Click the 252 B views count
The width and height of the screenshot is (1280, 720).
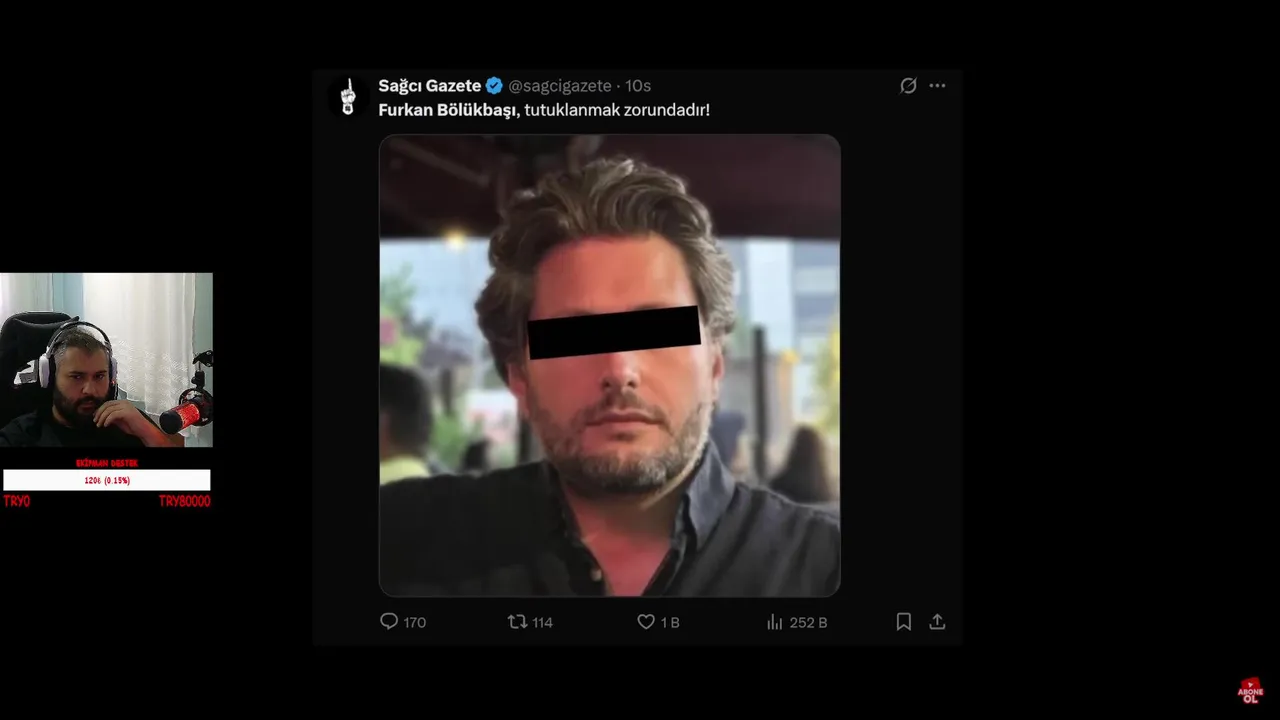808,623
